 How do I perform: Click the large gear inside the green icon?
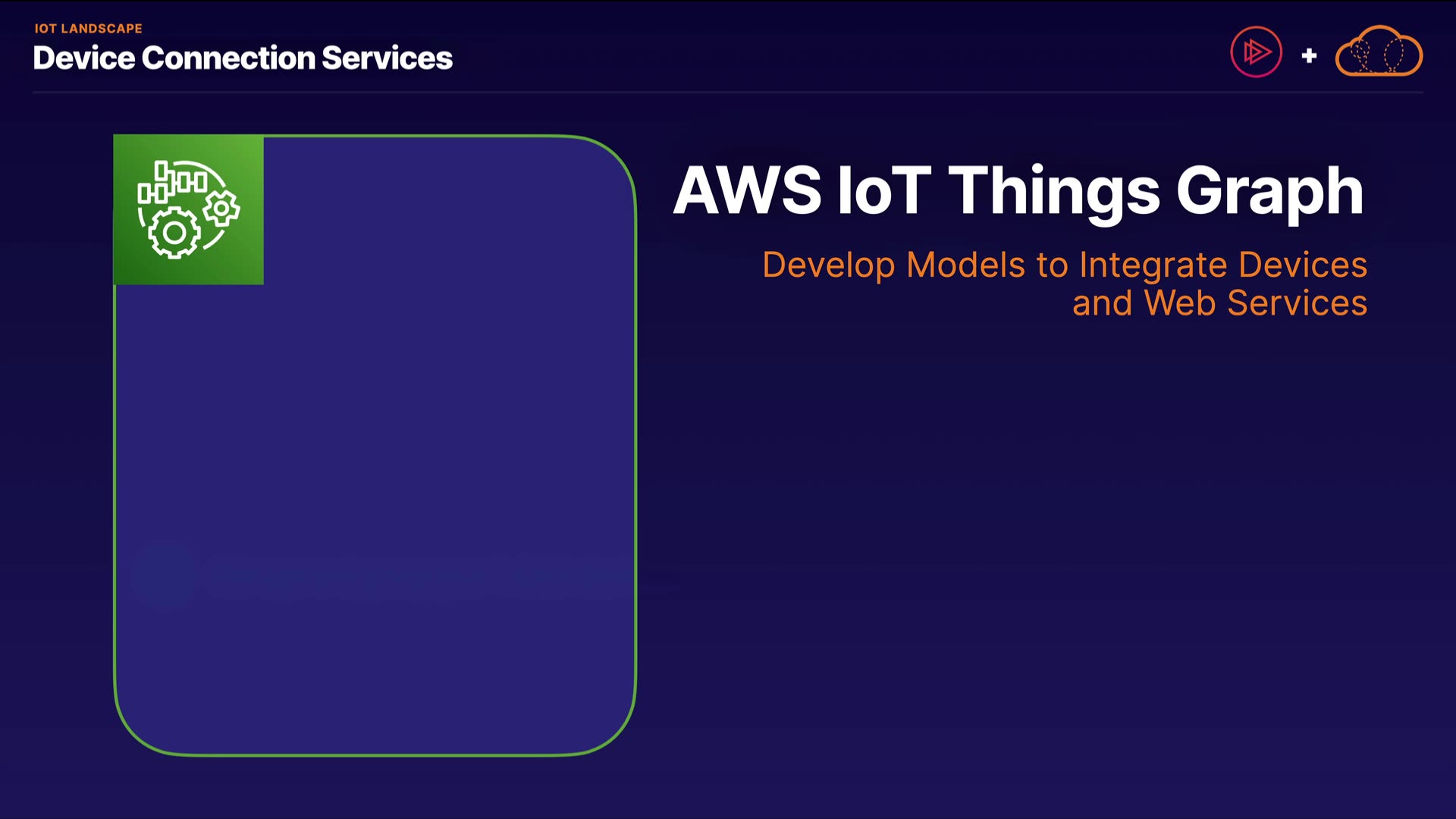coord(174,232)
